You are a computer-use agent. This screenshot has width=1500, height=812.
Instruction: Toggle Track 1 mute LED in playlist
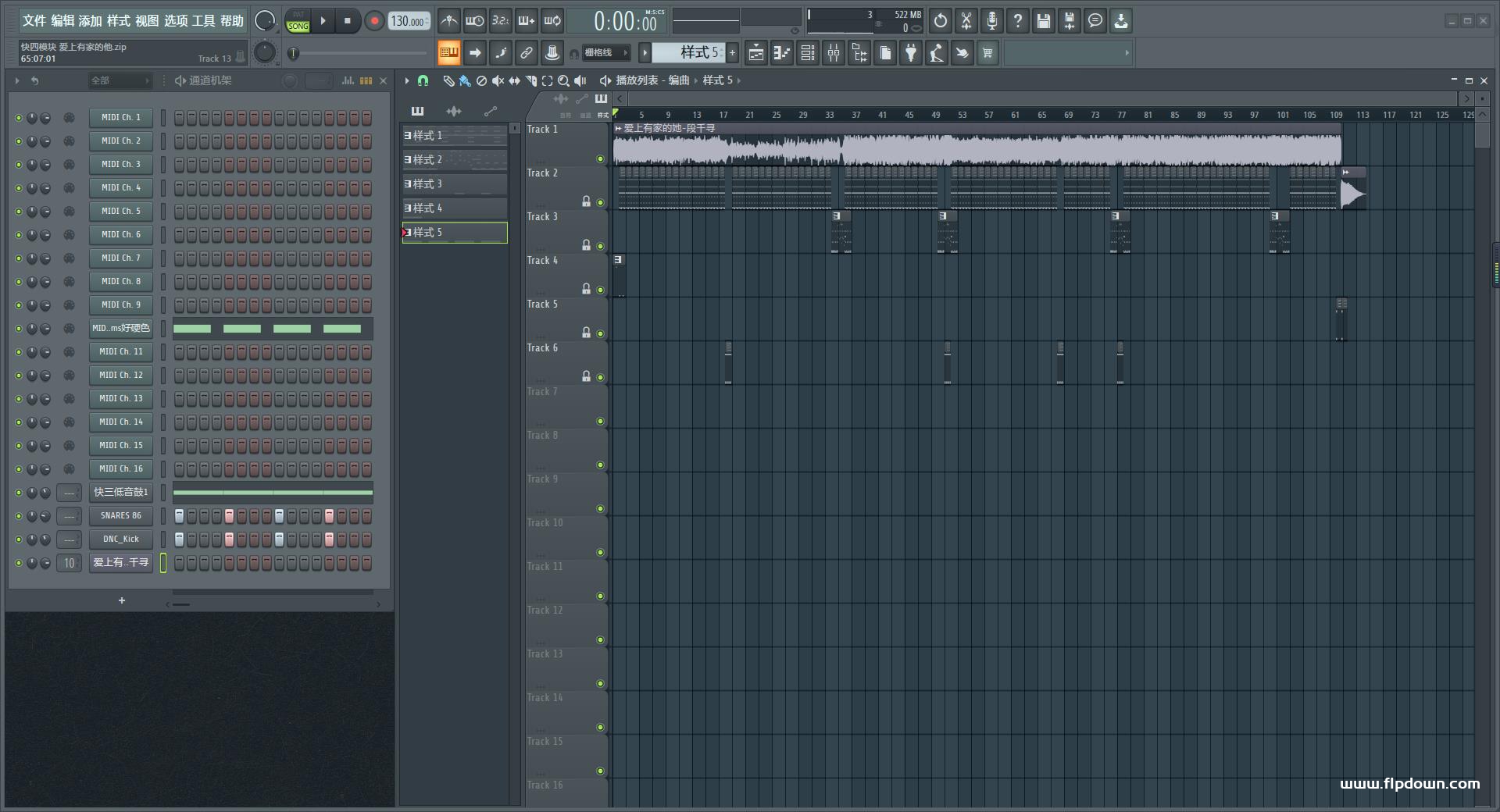pos(600,159)
